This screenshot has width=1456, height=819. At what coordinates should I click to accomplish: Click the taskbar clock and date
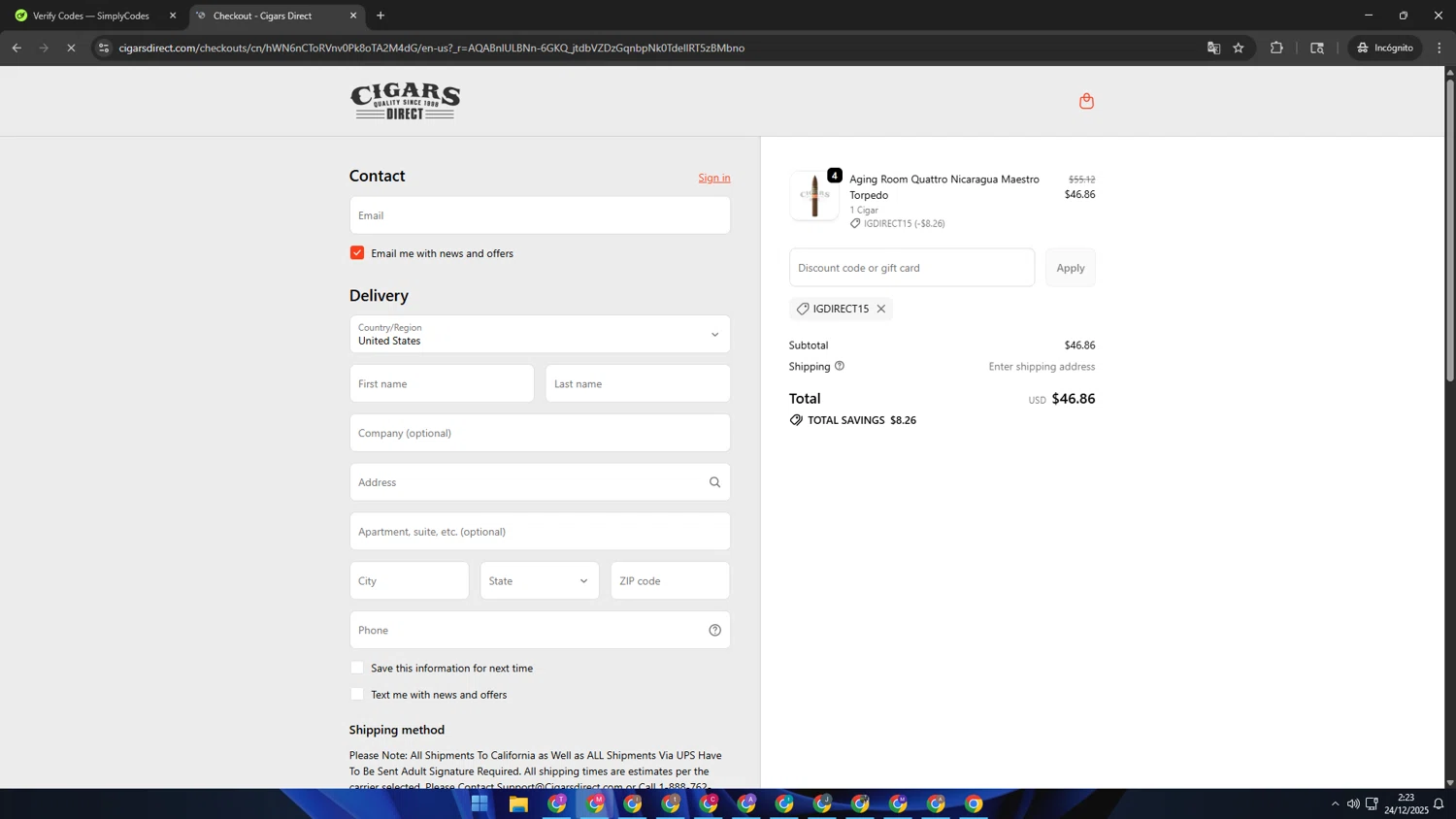(x=1406, y=803)
